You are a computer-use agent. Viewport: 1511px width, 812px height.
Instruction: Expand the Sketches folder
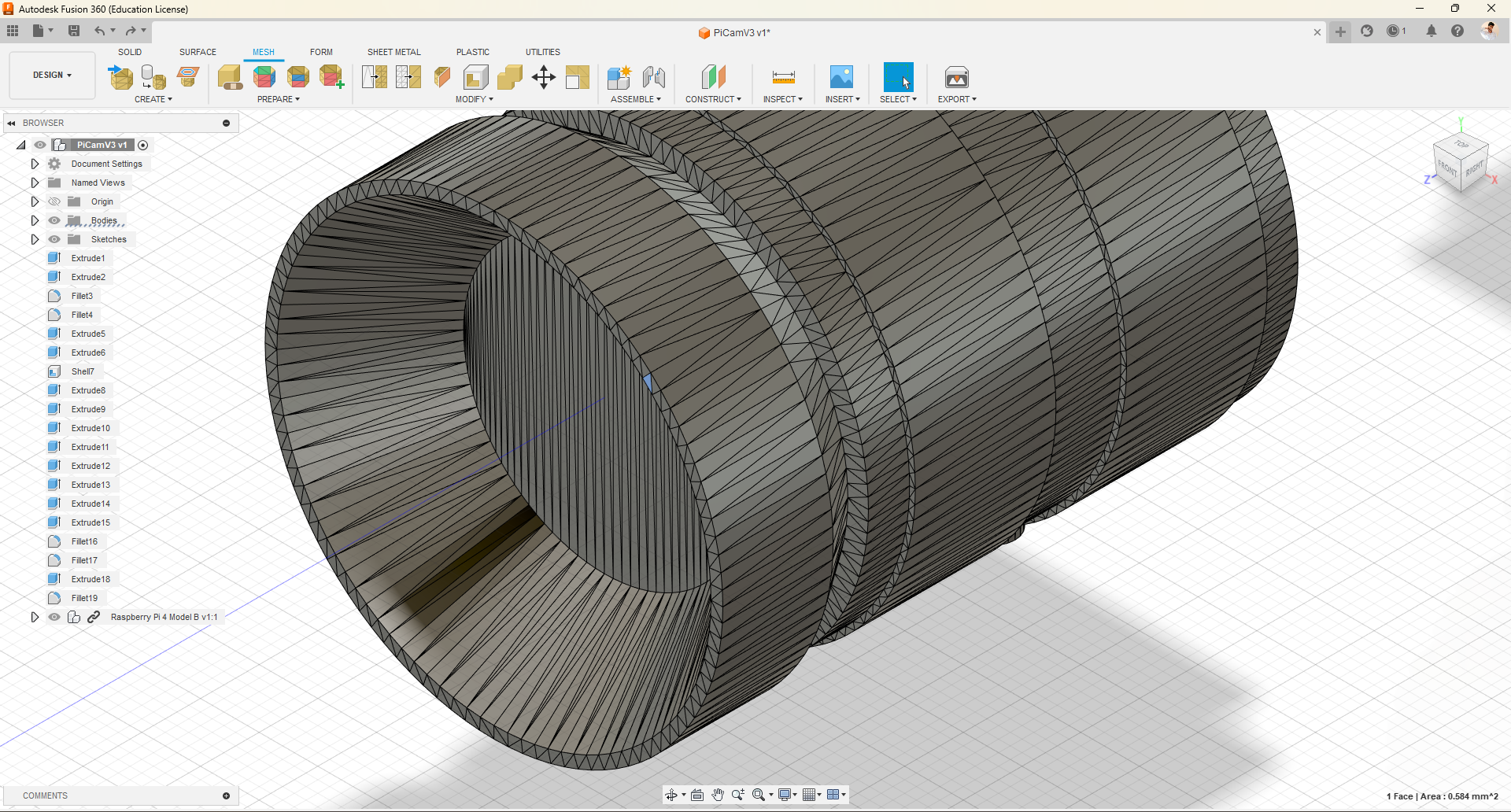[x=35, y=239]
